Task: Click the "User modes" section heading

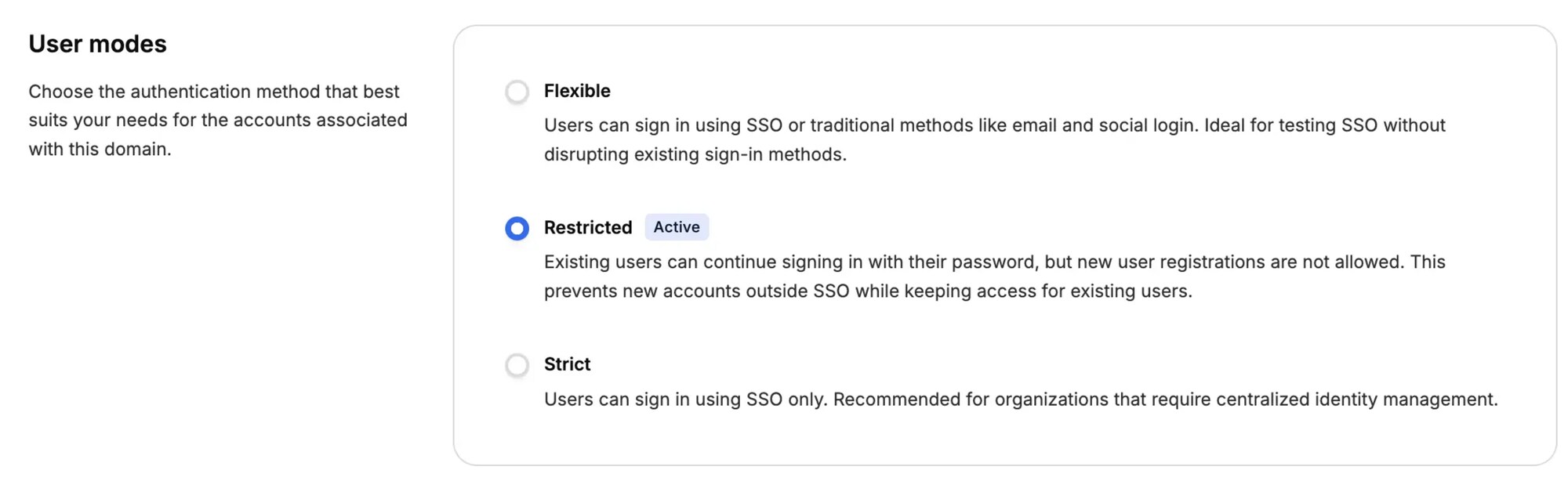Action: click(98, 44)
